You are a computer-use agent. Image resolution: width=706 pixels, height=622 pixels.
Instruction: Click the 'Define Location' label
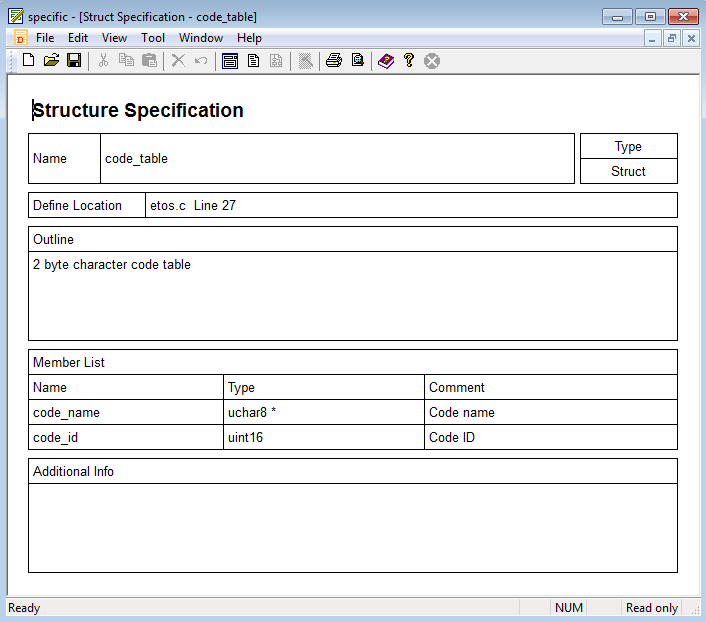[87, 205]
